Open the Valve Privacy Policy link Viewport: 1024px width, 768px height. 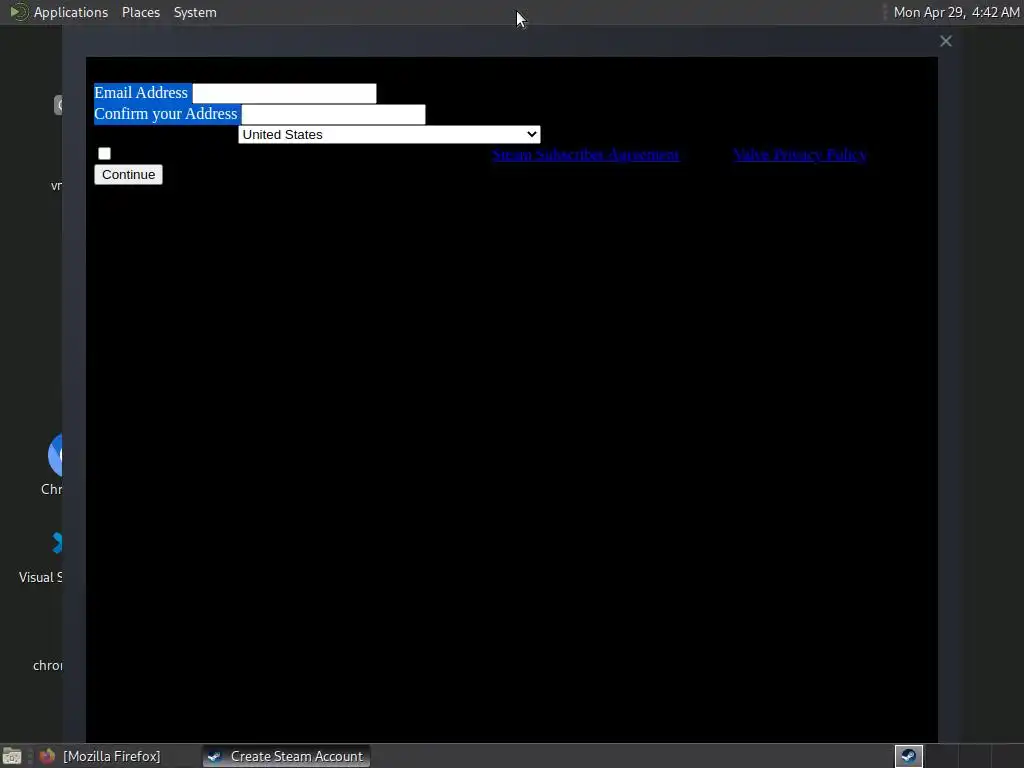tap(800, 155)
